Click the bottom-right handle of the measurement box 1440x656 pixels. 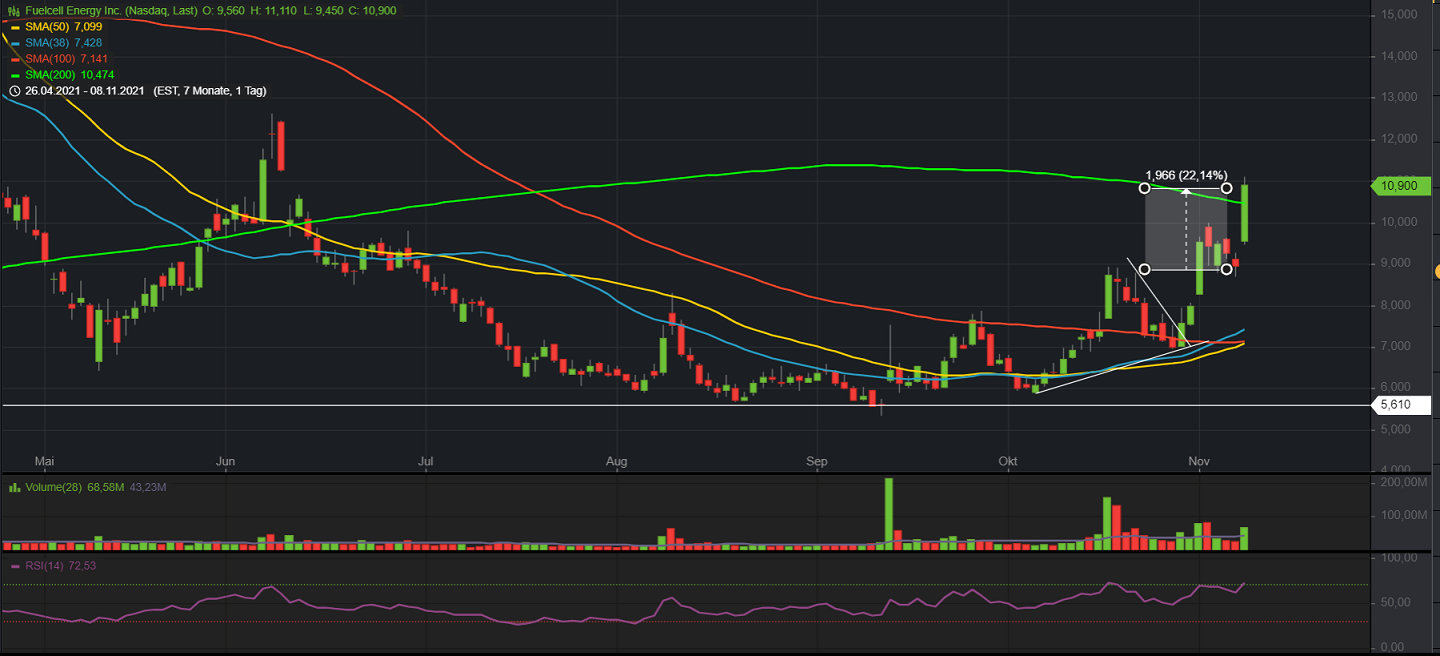(x=1227, y=269)
